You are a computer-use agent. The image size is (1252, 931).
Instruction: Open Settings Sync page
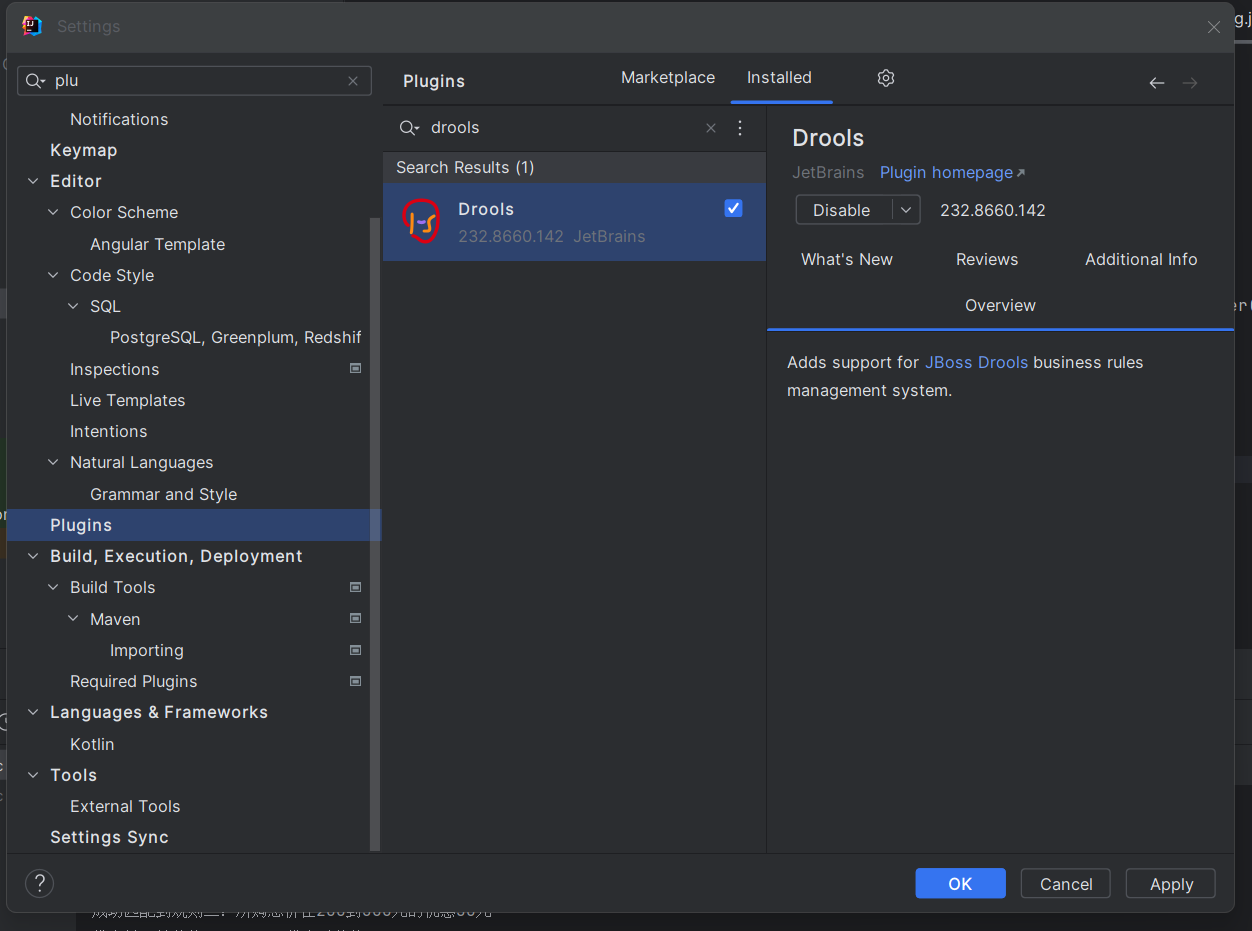pyautogui.click(x=109, y=837)
